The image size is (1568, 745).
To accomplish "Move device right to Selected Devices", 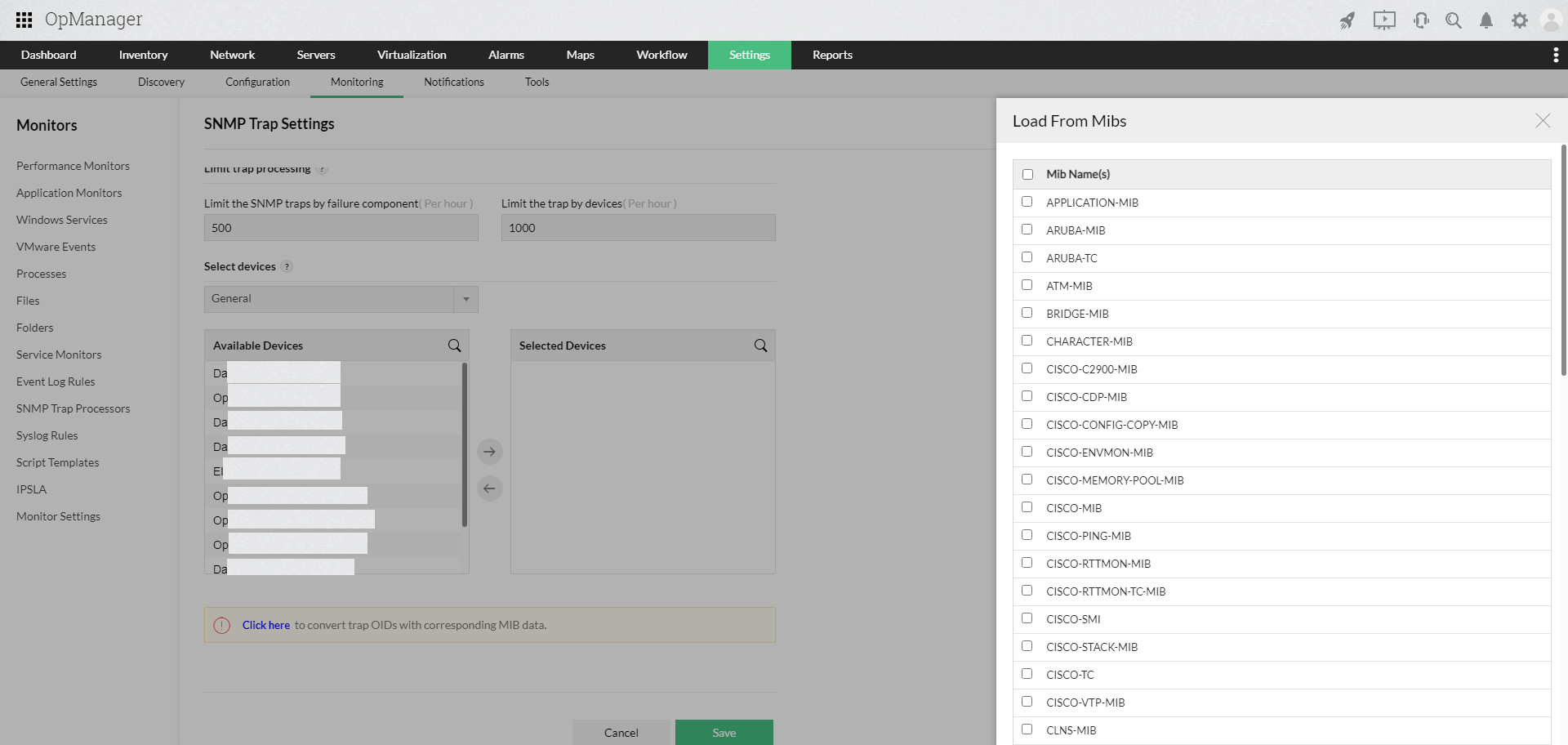I will (489, 452).
